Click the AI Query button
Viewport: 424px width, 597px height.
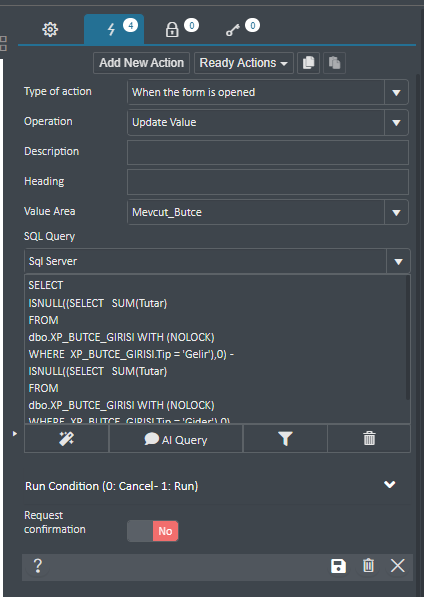(176, 439)
